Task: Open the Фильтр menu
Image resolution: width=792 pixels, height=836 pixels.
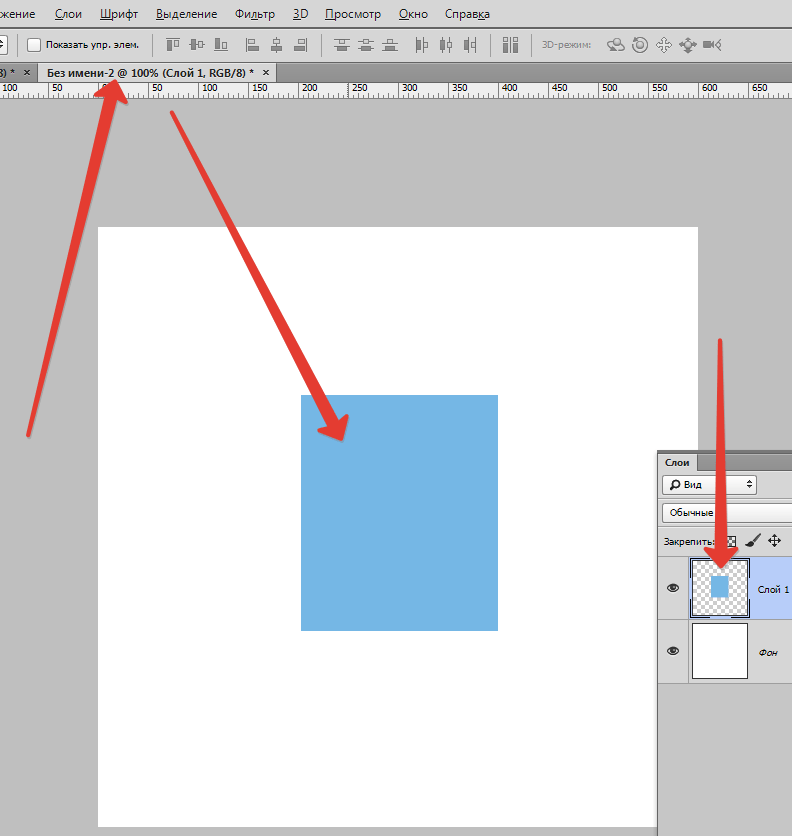Action: click(255, 14)
